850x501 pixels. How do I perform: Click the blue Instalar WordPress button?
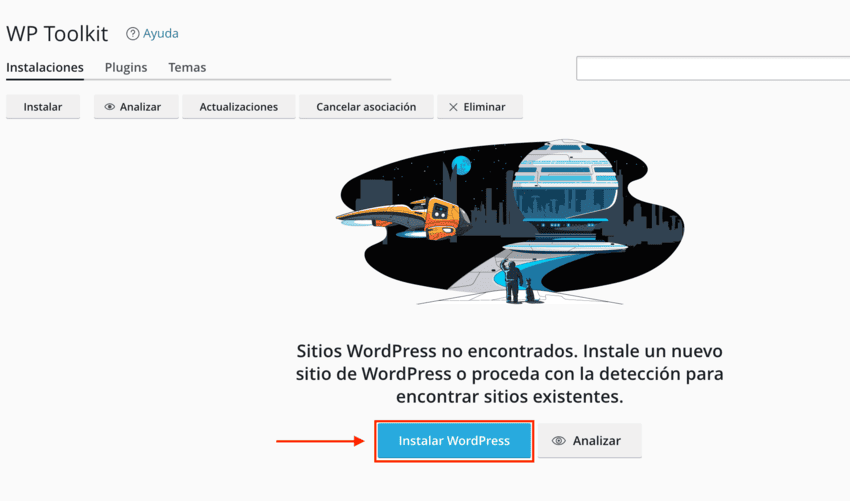454,441
